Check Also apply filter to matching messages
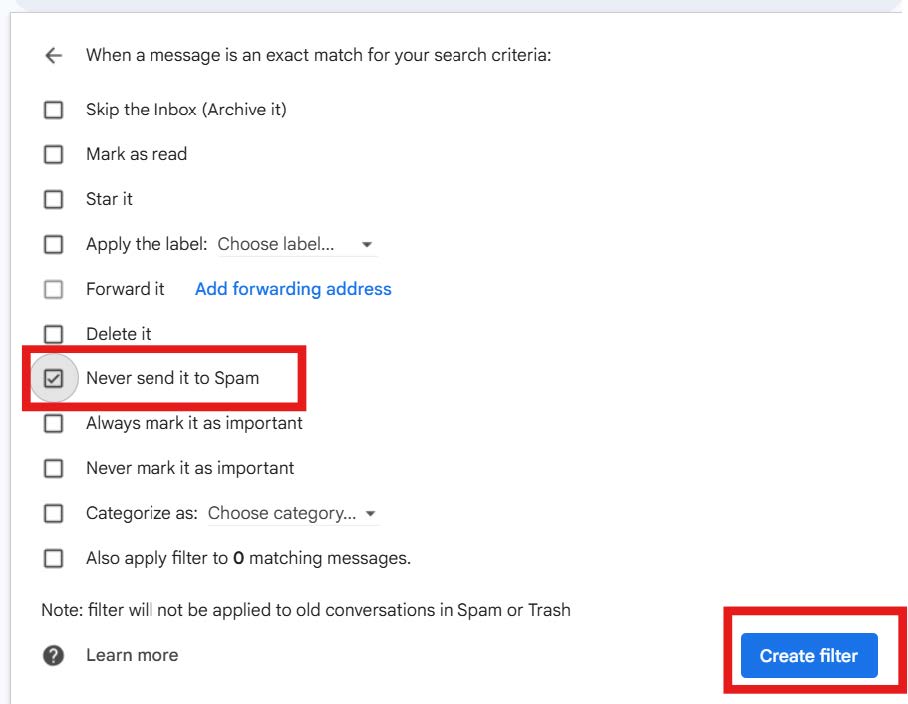Viewport: 908px width, 704px height. pyautogui.click(x=53, y=558)
